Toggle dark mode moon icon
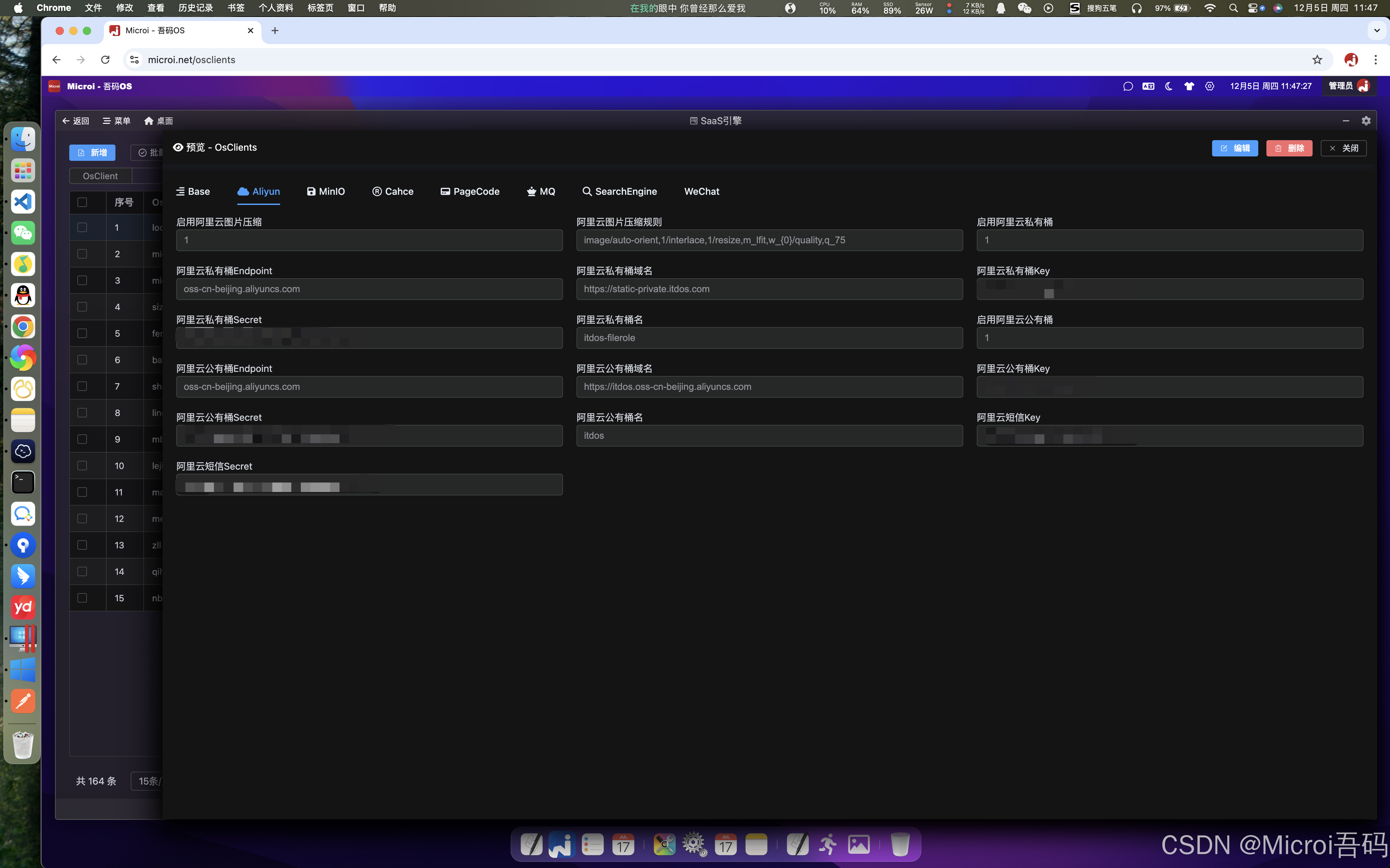The height and width of the screenshot is (868, 1390). (1169, 86)
